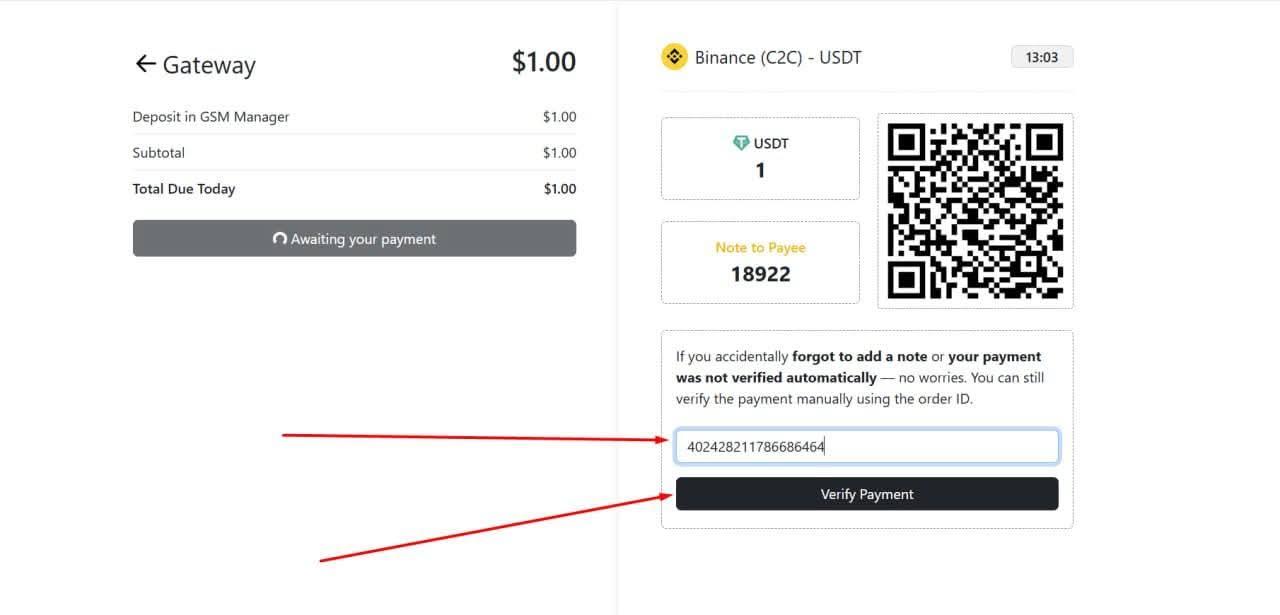The height and width of the screenshot is (615, 1280).
Task: Click the Awaiting your payment button
Action: pyautogui.click(x=354, y=239)
